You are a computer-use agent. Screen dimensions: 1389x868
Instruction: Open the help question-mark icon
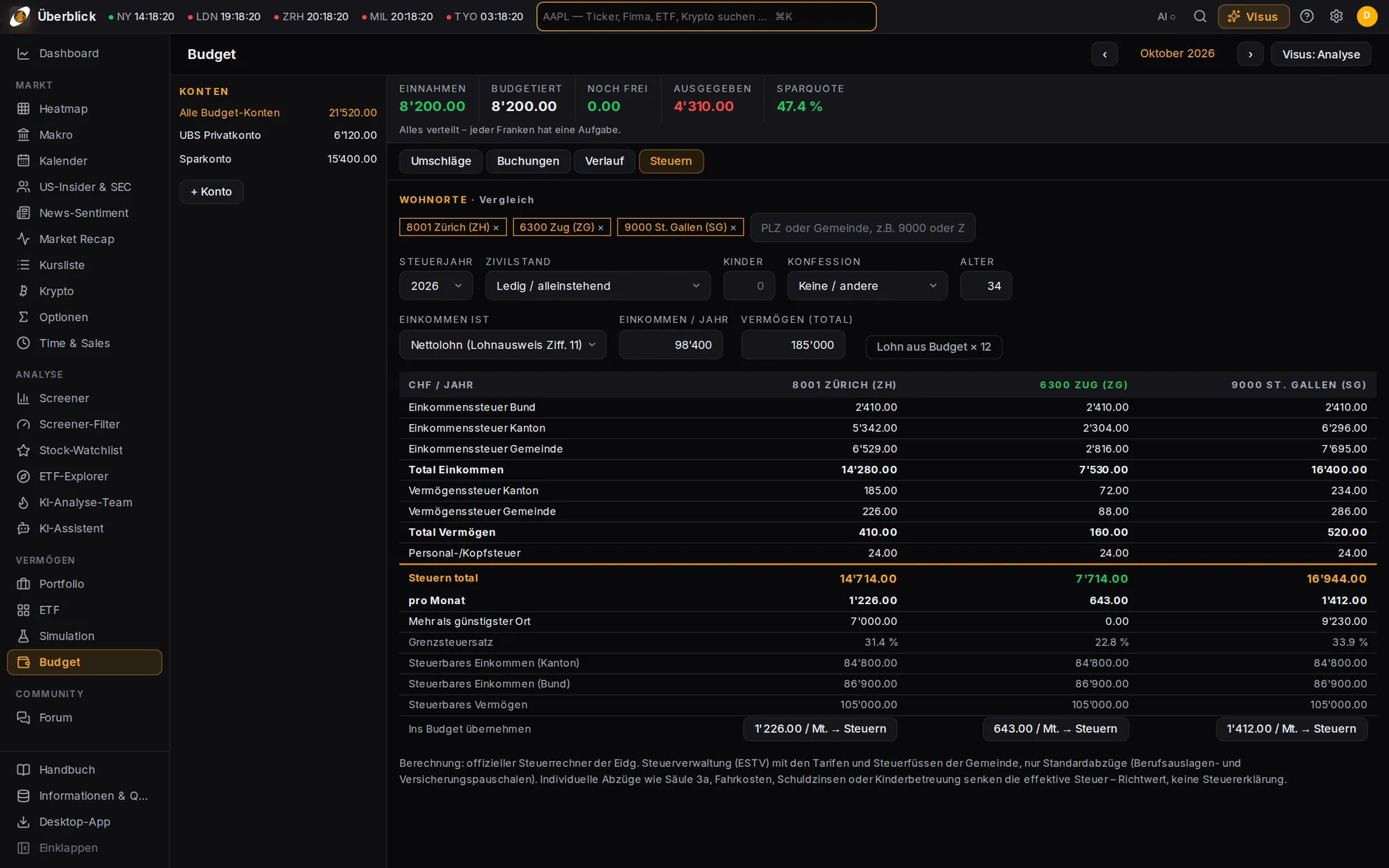(x=1306, y=17)
